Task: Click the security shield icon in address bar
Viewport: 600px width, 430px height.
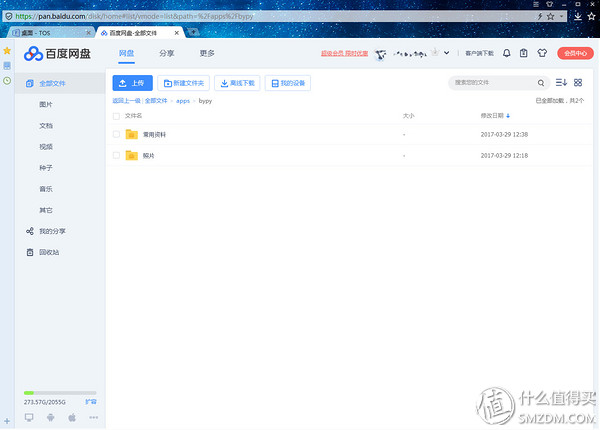Action: point(8,16)
